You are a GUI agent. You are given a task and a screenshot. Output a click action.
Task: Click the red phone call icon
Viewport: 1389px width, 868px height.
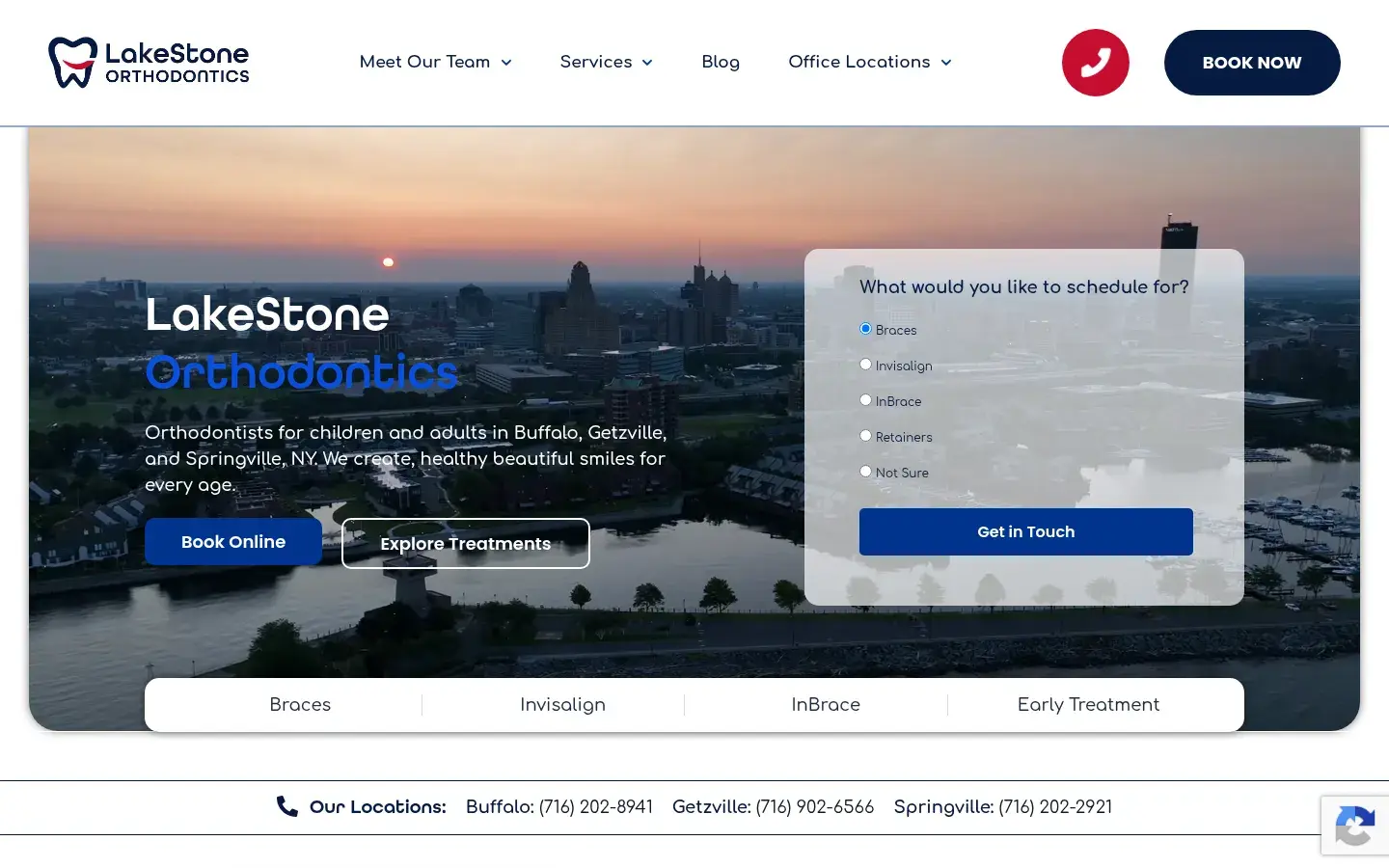pyautogui.click(x=1096, y=63)
